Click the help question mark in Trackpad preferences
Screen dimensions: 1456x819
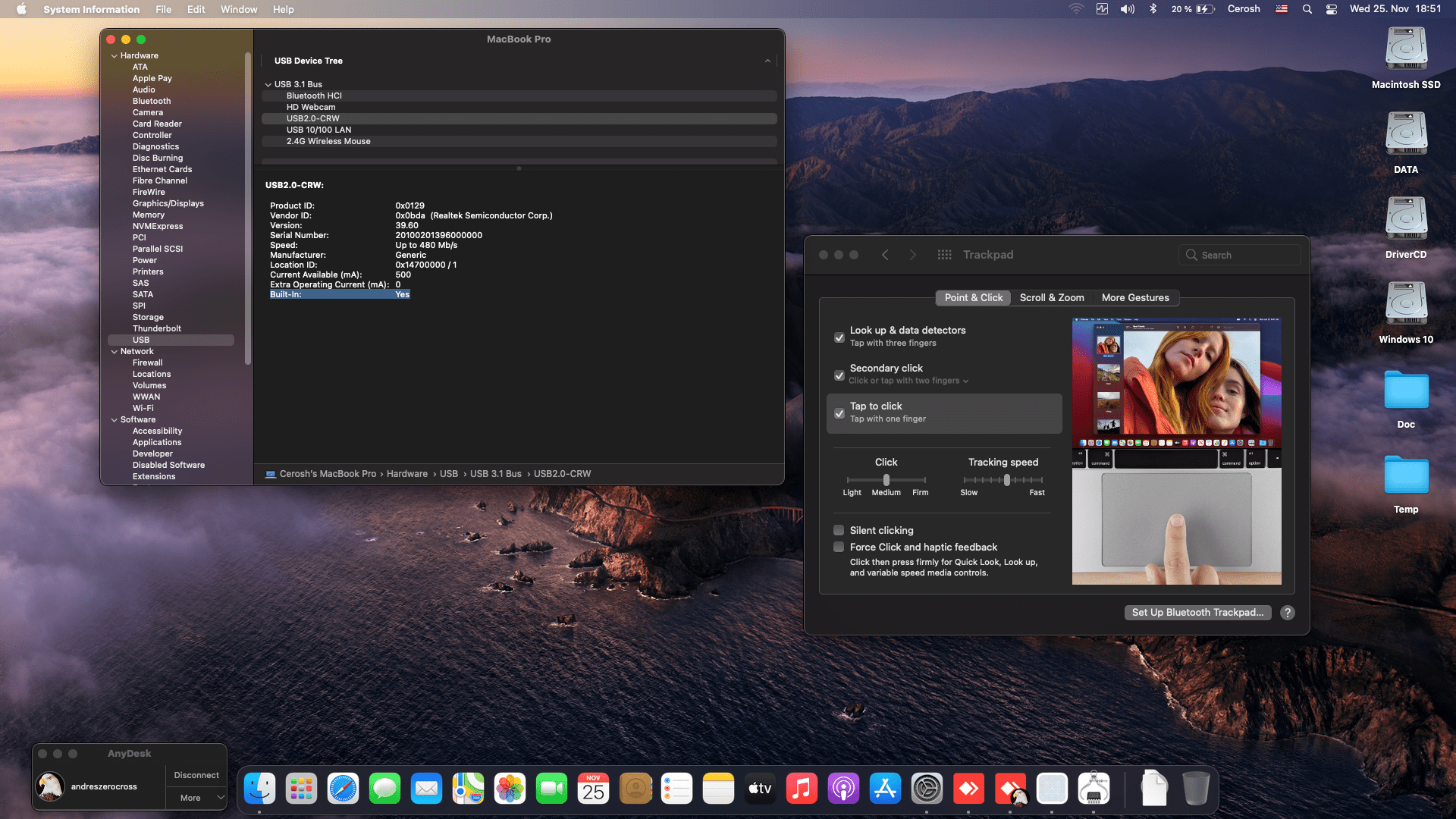(x=1287, y=613)
